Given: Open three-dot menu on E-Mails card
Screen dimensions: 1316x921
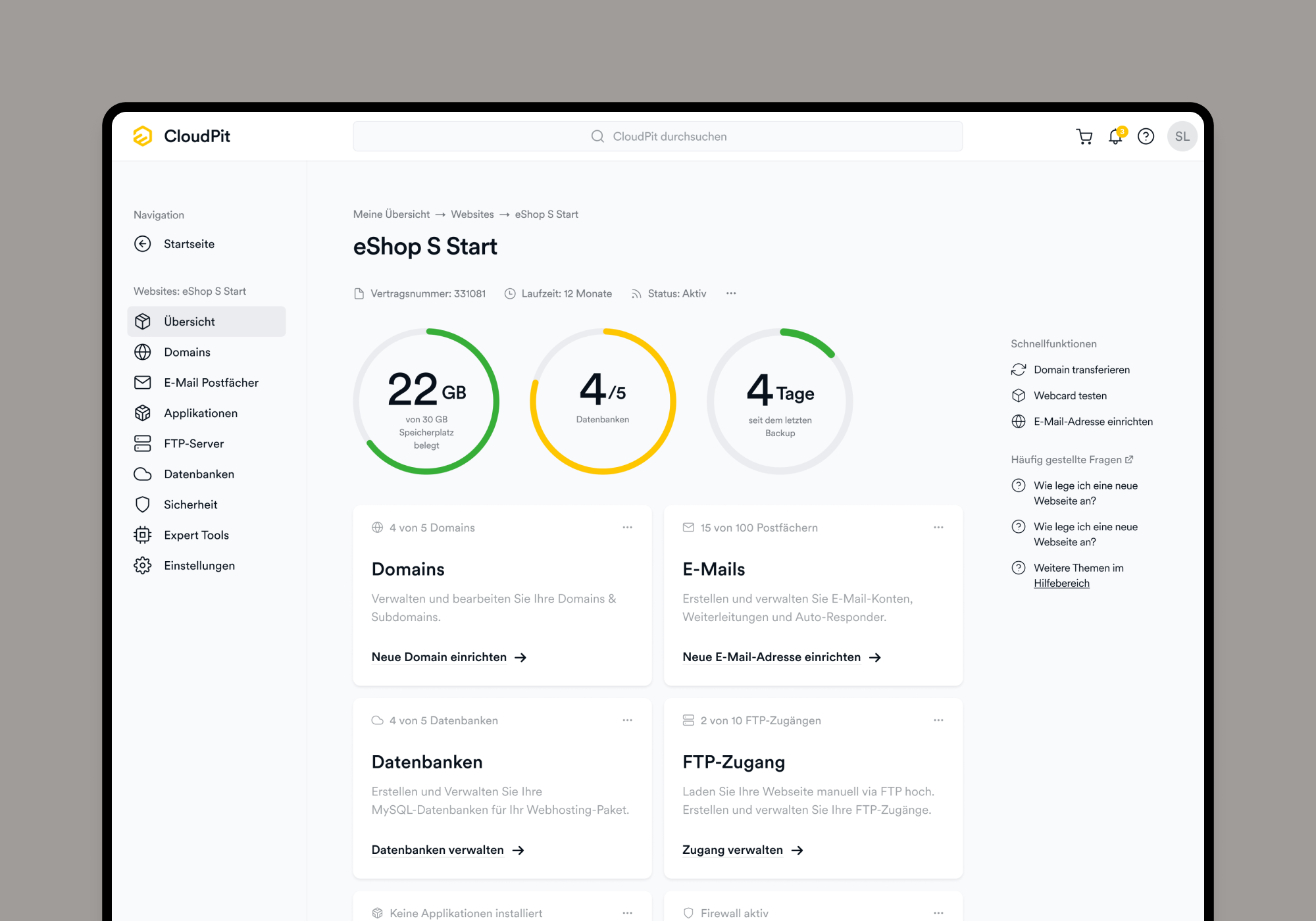Looking at the screenshot, I should coord(938,528).
